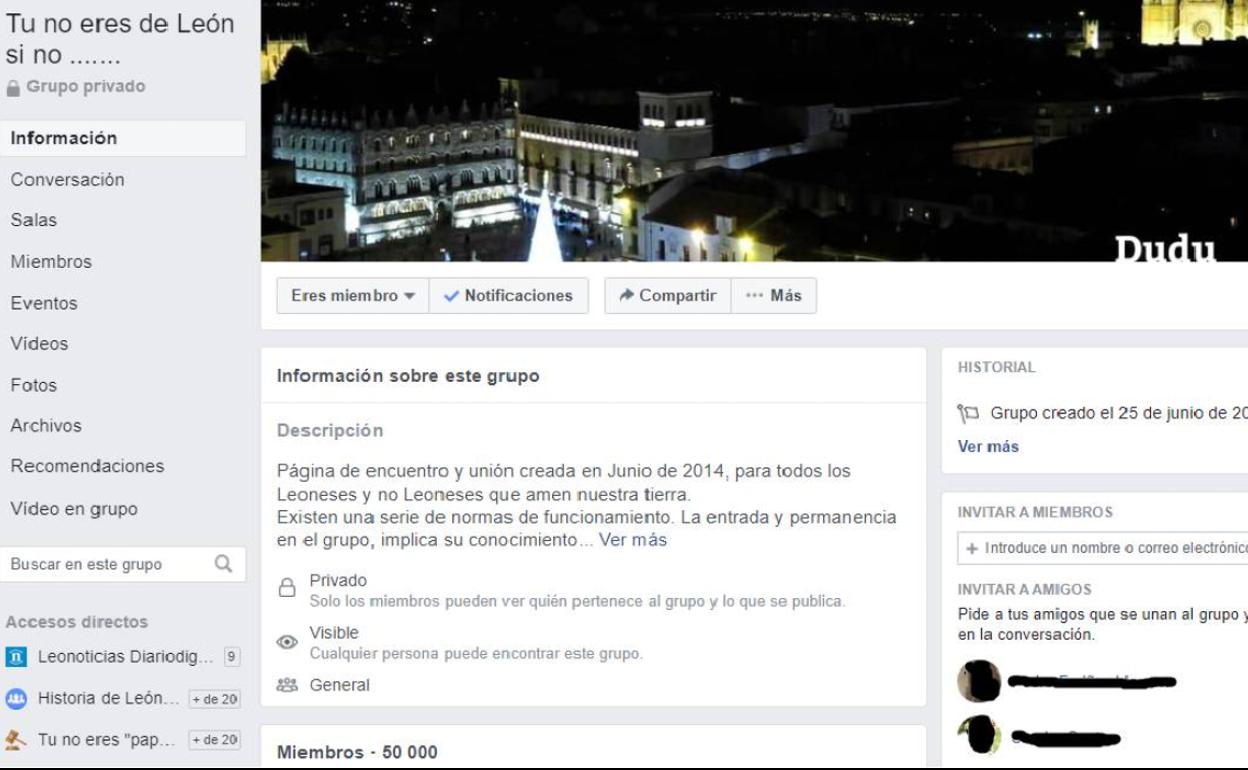Go to the Miembros section
1248x770 pixels.
coord(51,262)
